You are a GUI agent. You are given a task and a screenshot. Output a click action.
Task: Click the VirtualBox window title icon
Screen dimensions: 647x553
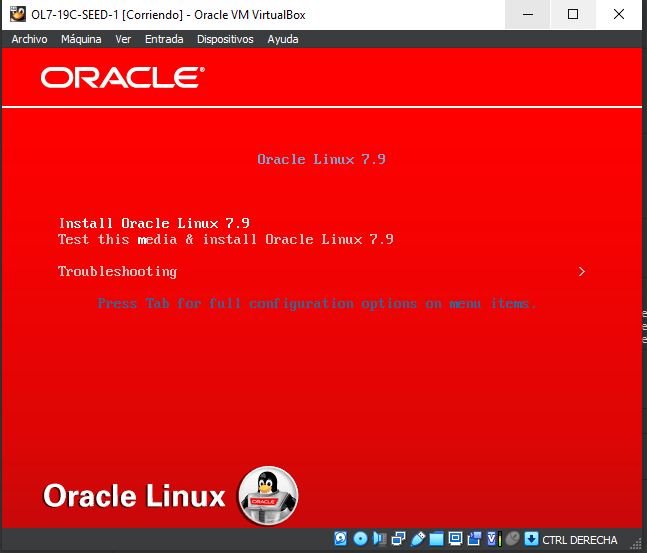tap(17, 14)
